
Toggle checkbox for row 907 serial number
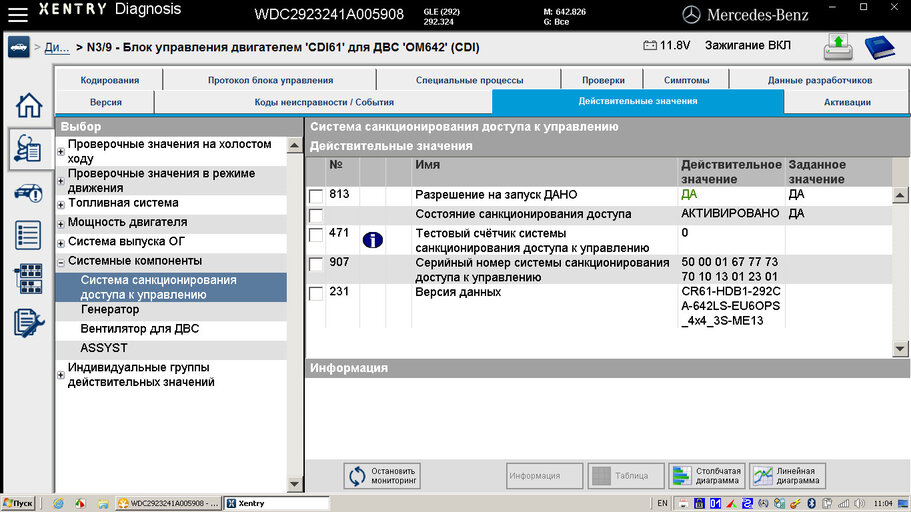click(x=315, y=264)
